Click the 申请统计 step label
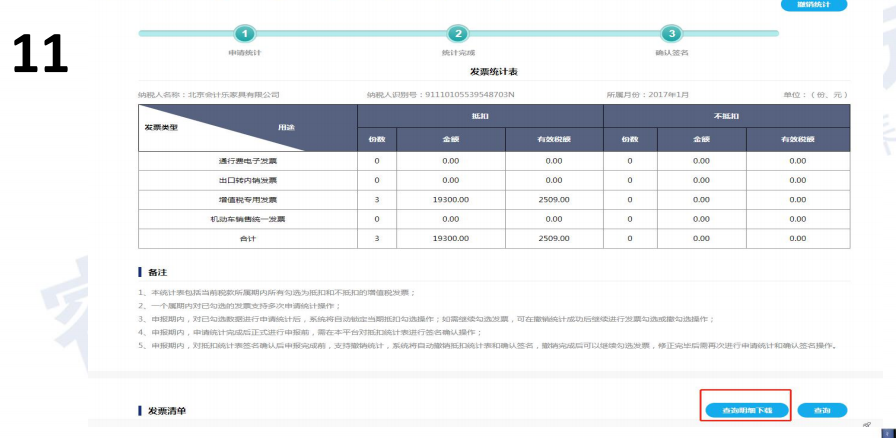This screenshot has height=438, width=896. (245, 53)
